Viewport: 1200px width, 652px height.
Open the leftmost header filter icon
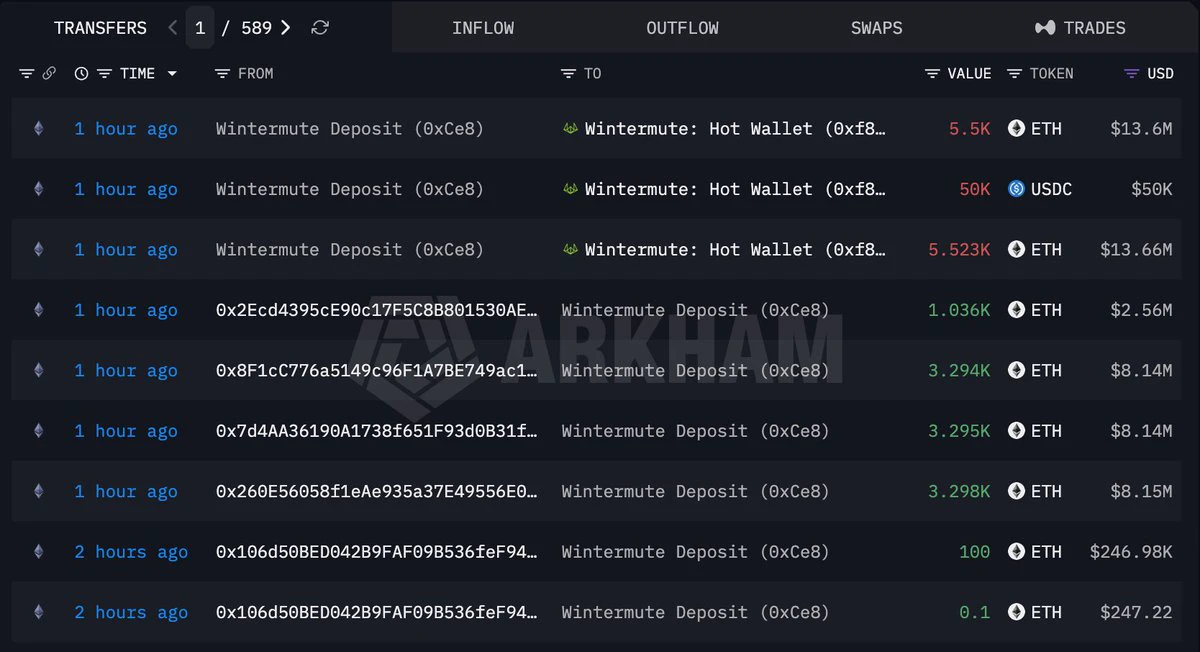coord(27,73)
